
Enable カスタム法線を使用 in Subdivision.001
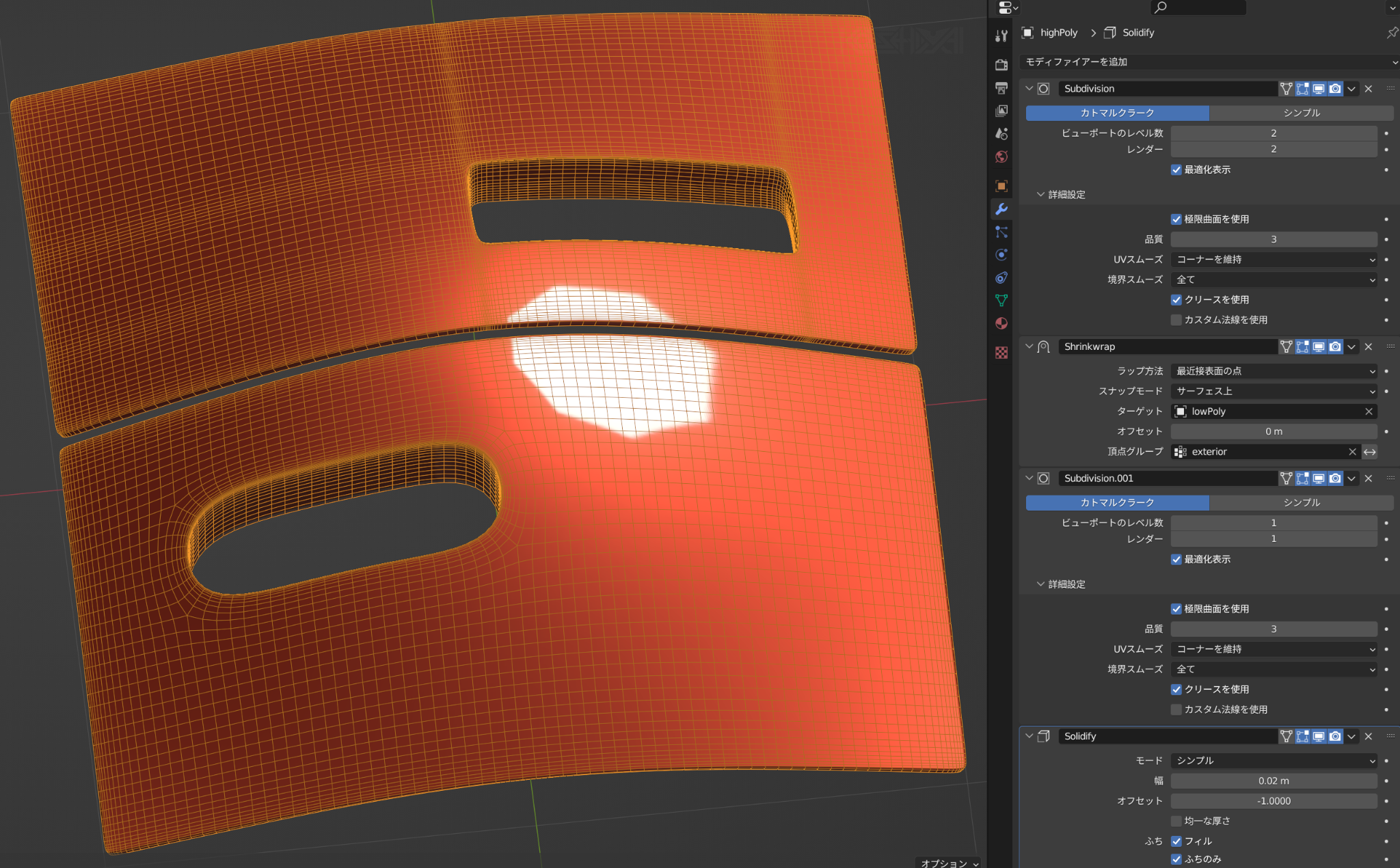(1176, 709)
